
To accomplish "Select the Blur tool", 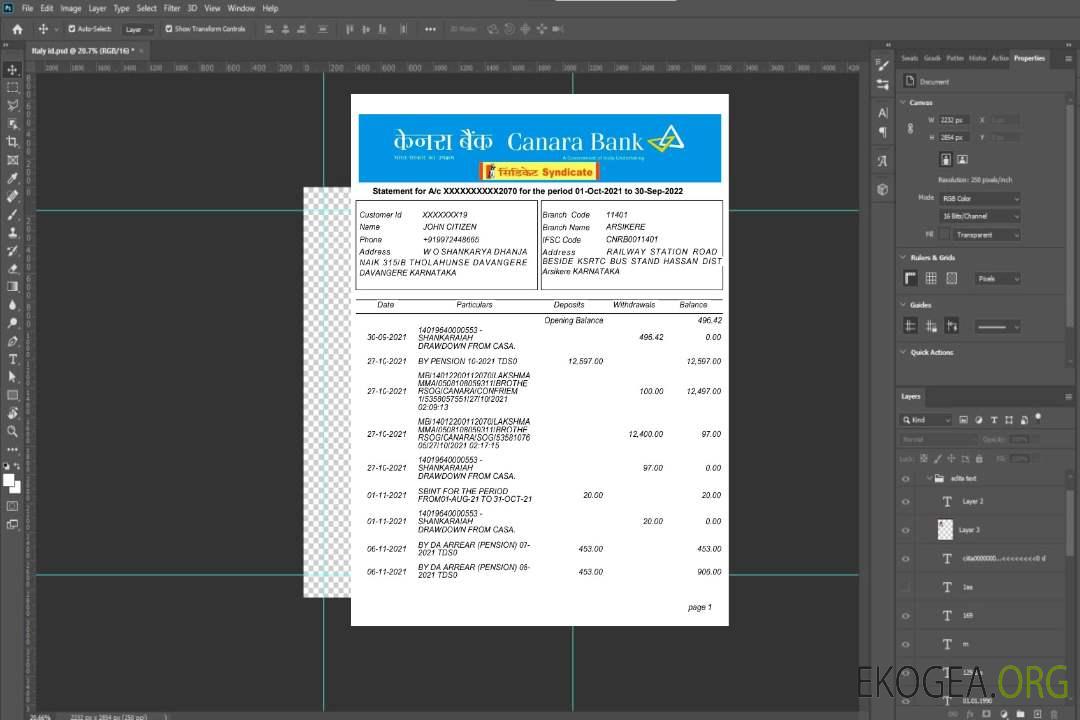I will 12,305.
